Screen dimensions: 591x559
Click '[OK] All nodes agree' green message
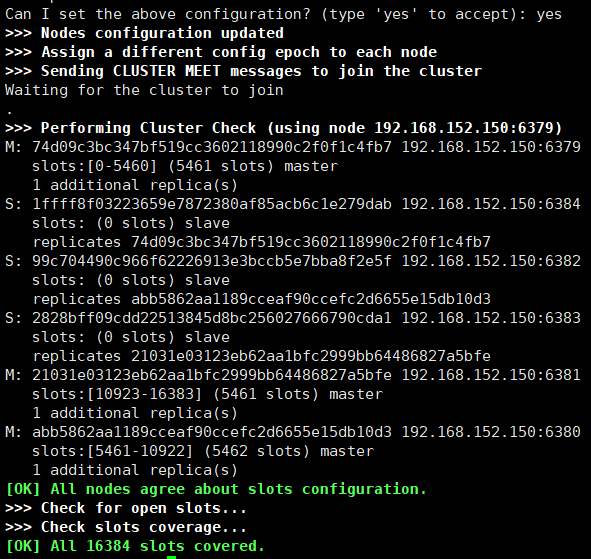click(216, 489)
